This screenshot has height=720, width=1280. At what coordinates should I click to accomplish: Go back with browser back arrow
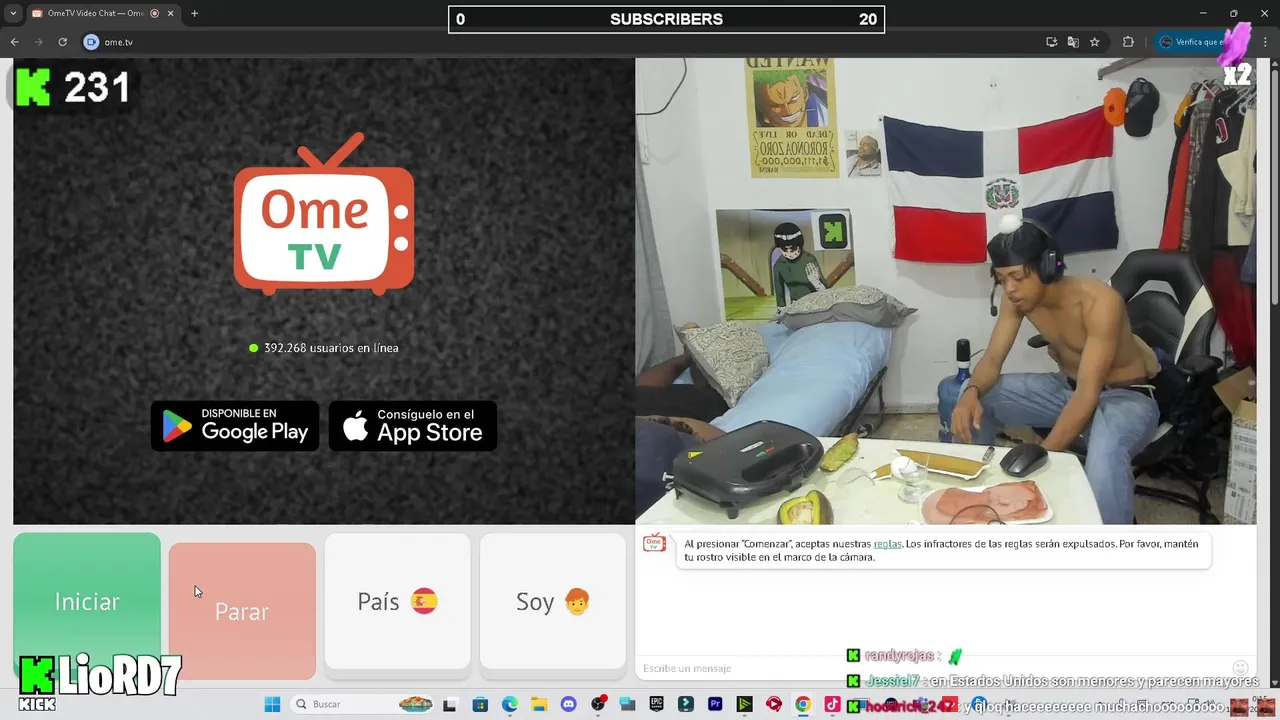click(x=14, y=42)
